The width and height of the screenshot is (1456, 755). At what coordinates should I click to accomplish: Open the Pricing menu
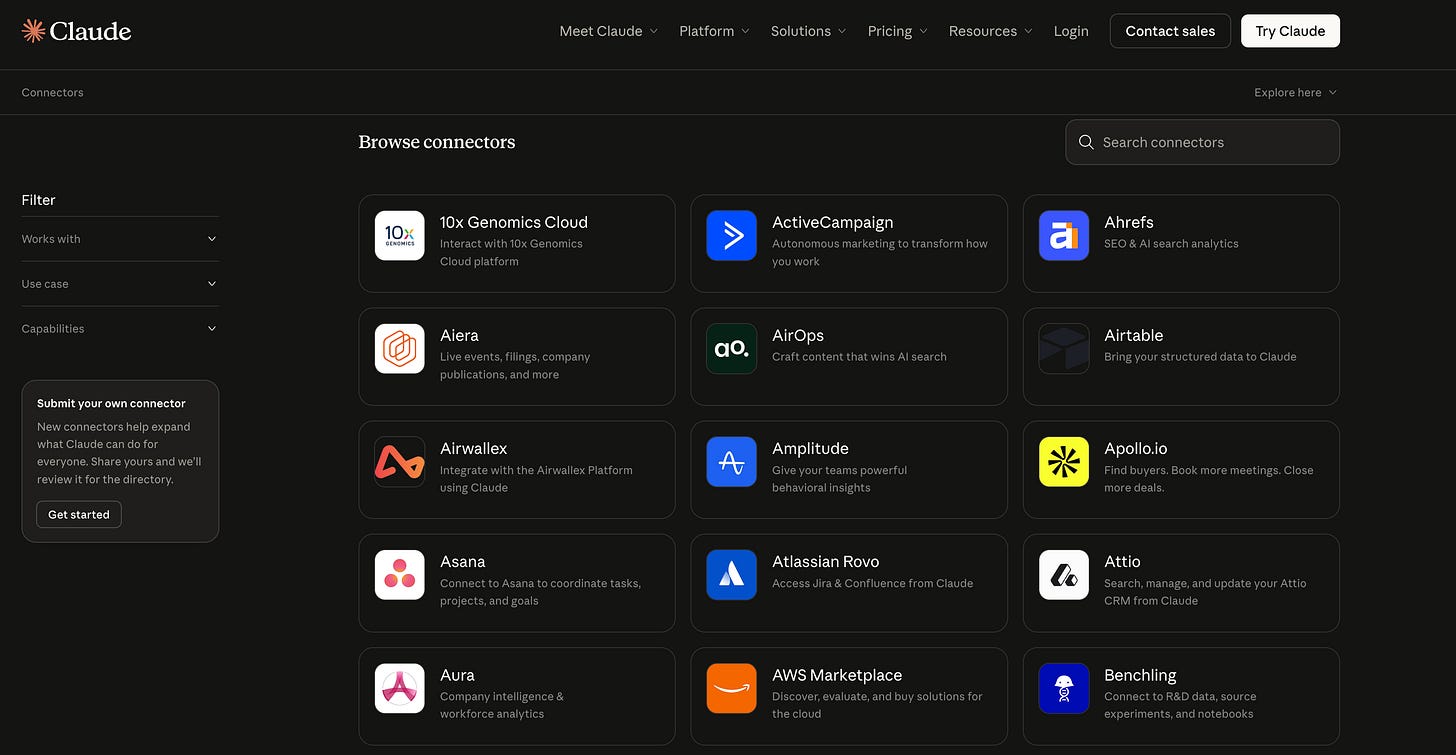897,31
